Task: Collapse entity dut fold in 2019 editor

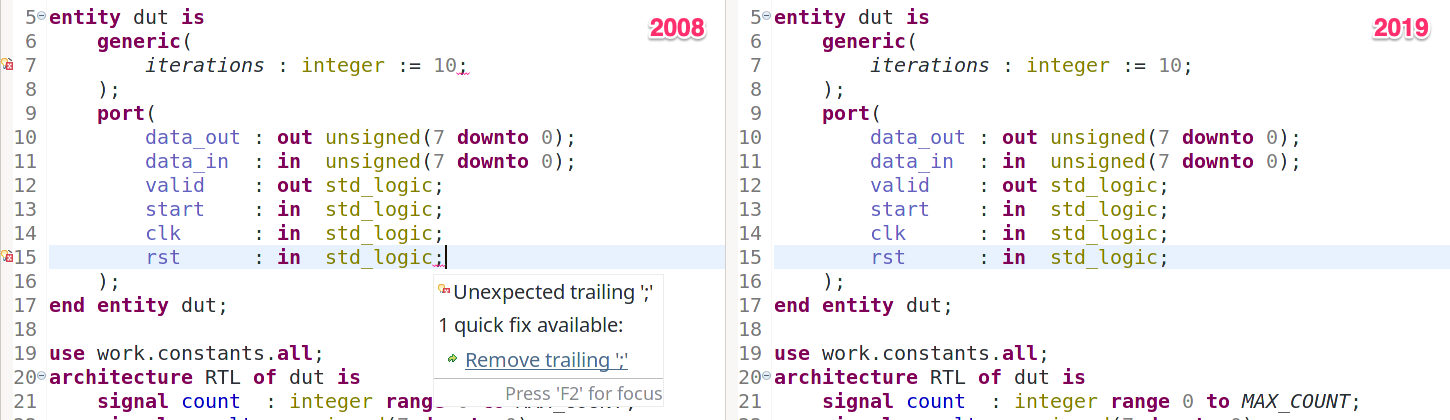Action: (x=767, y=17)
